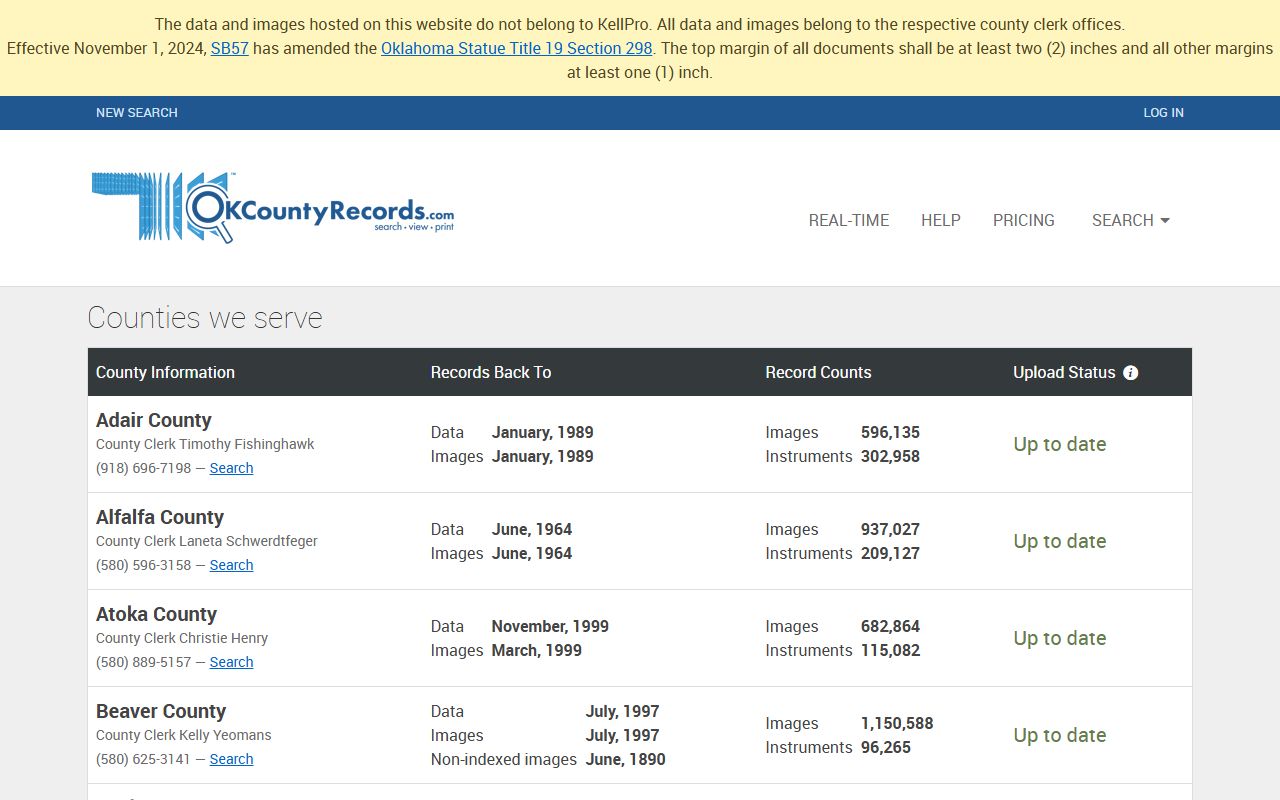The image size is (1280, 800).
Task: Click LOG IN in the top bar
Action: [x=1164, y=113]
